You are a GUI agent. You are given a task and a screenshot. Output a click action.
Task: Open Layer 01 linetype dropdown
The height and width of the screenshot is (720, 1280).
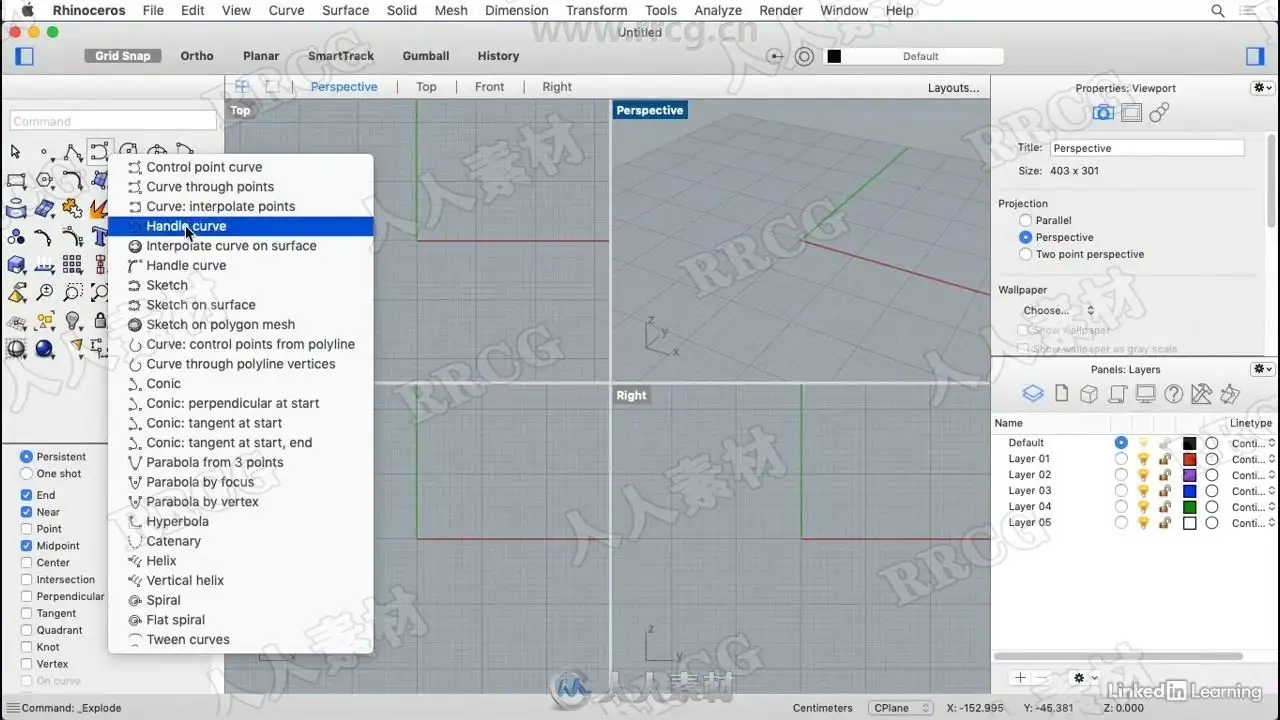coord(1252,459)
